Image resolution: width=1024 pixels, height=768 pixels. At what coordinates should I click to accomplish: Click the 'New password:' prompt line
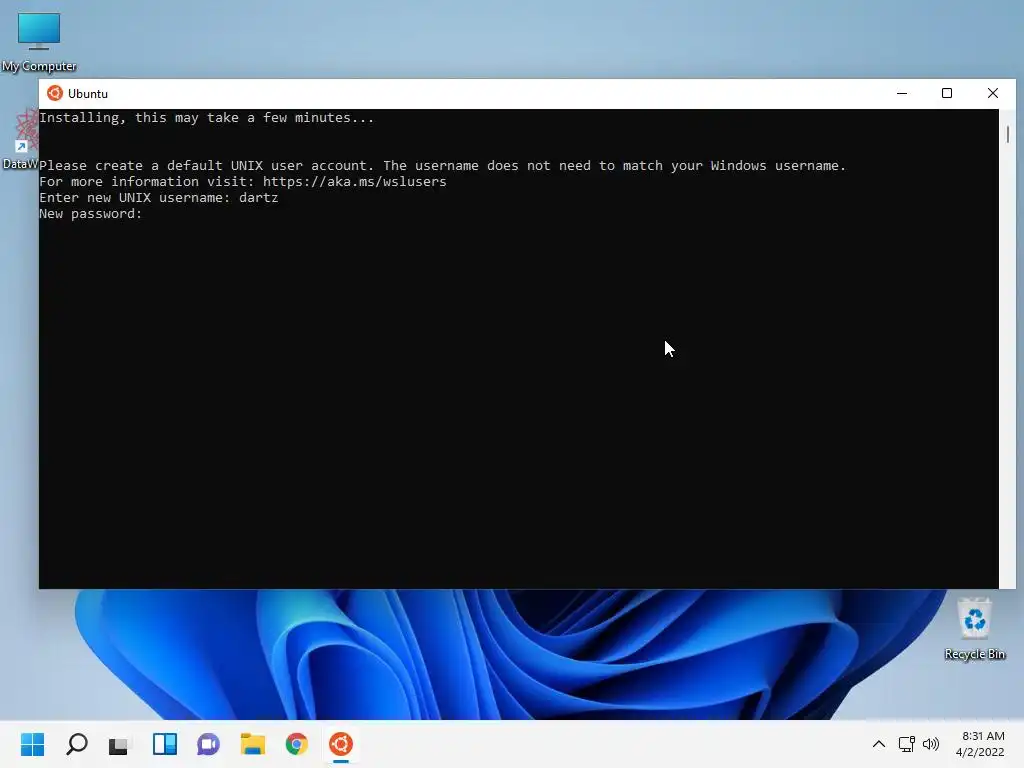[90, 214]
